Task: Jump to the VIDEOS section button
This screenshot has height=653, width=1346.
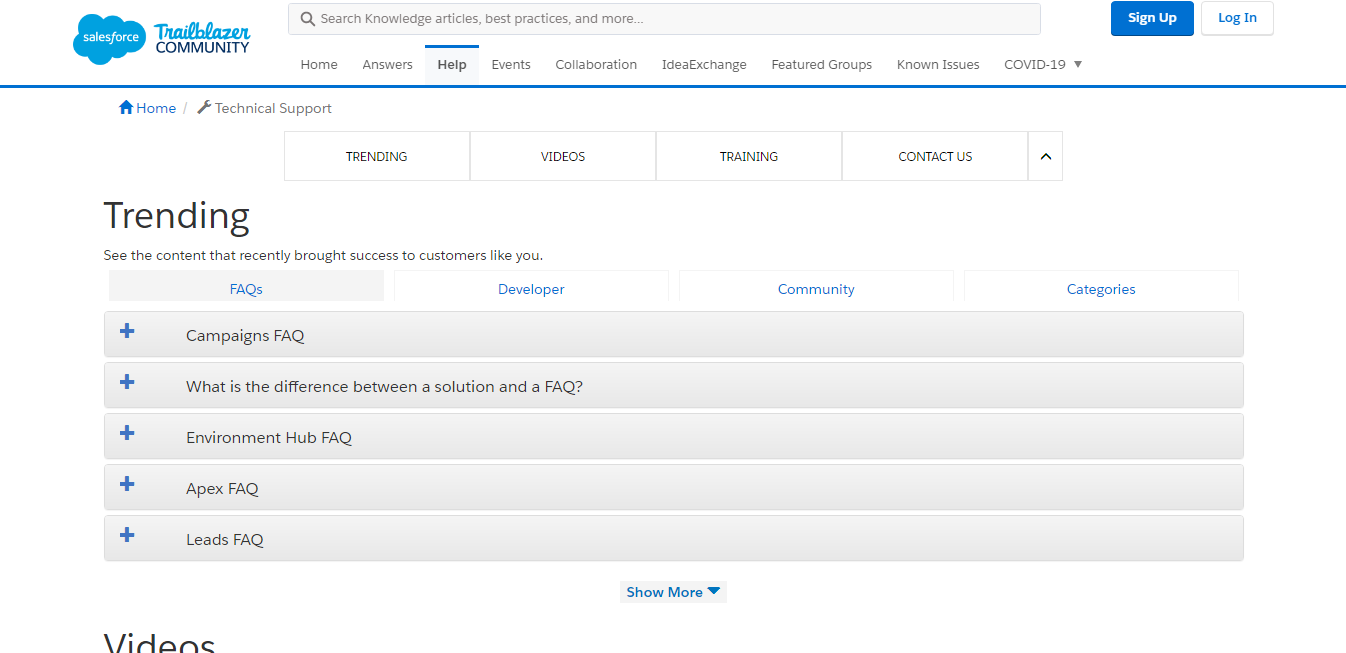Action: point(563,156)
